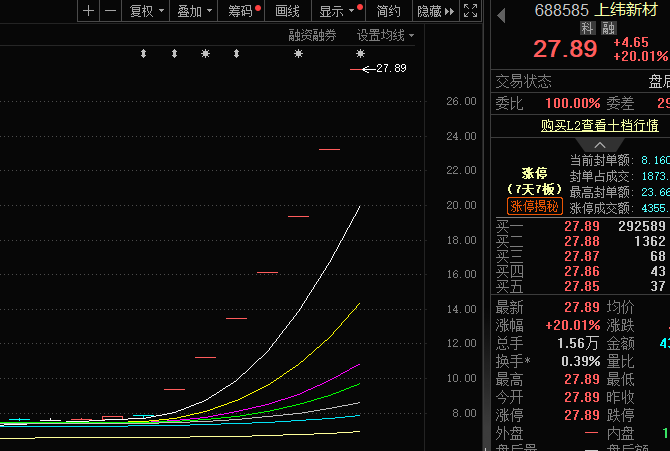Open the 叠加 overlay dropdown
This screenshot has height=451, width=670.
[x=193, y=11]
